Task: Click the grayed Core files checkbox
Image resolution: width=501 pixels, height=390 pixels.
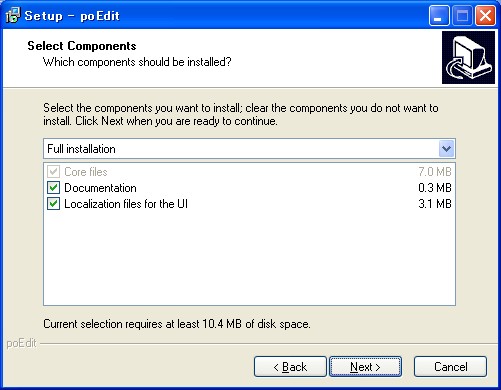Action: (x=53, y=172)
